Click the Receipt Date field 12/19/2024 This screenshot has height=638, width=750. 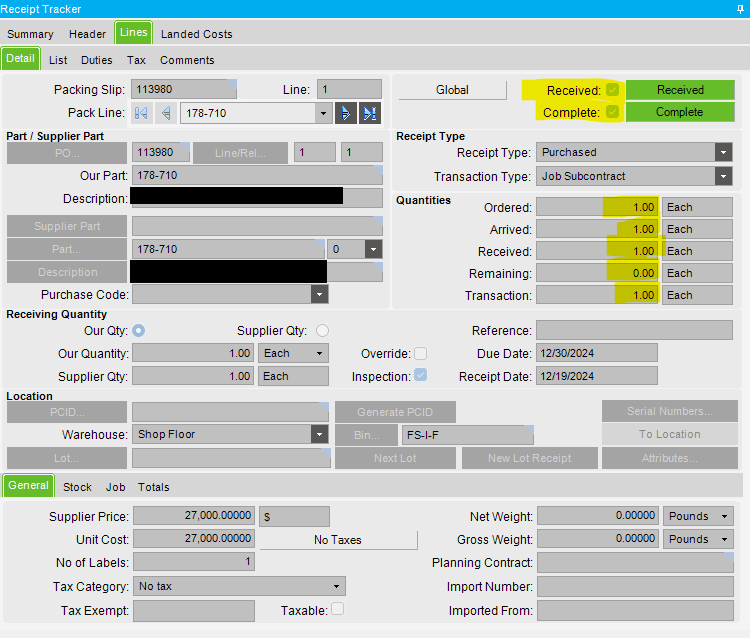[x=596, y=376]
